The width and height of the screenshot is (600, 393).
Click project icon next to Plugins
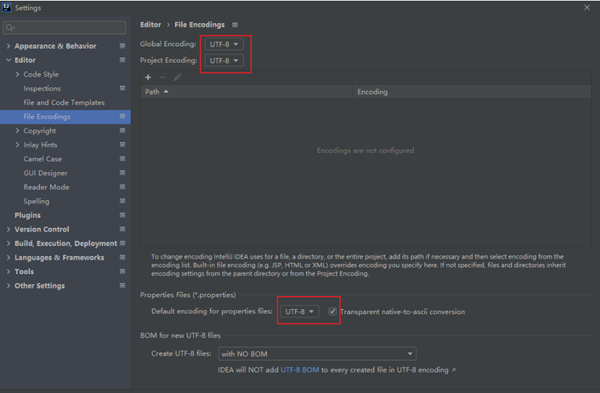pos(122,215)
